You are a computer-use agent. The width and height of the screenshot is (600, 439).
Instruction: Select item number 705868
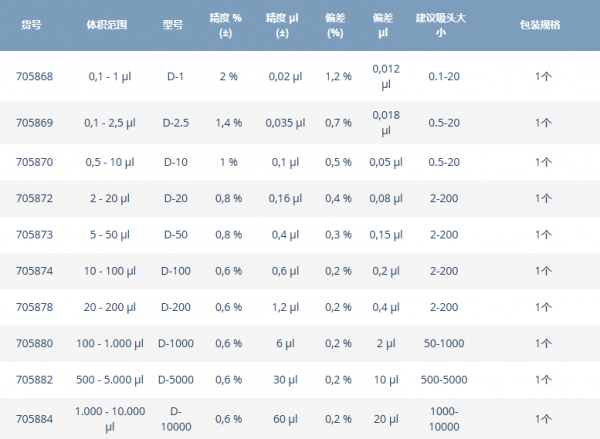(x=34, y=77)
